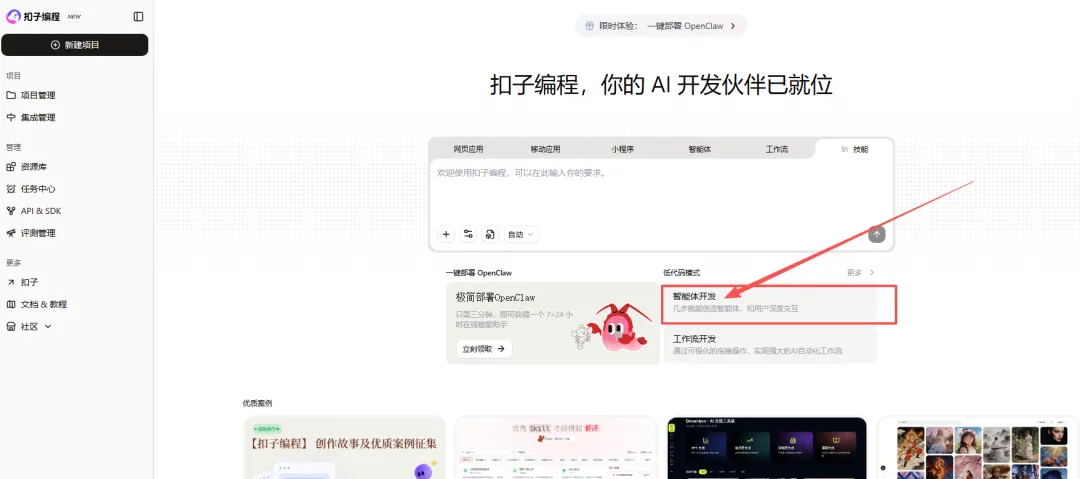Click the 立刻领取 button
This screenshot has height=479, width=1080.
click(484, 349)
